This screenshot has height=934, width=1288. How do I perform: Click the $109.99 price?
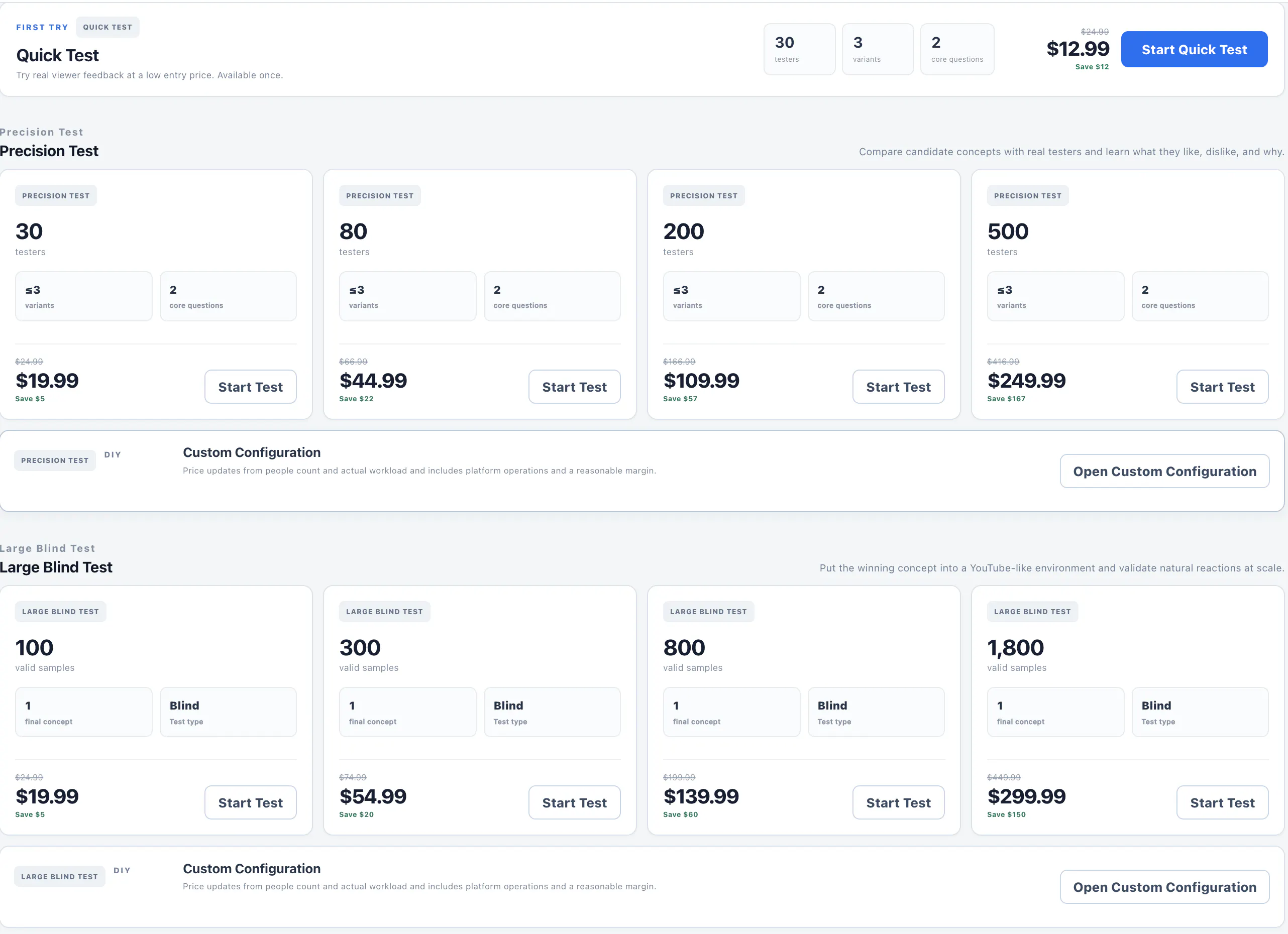[x=701, y=381]
